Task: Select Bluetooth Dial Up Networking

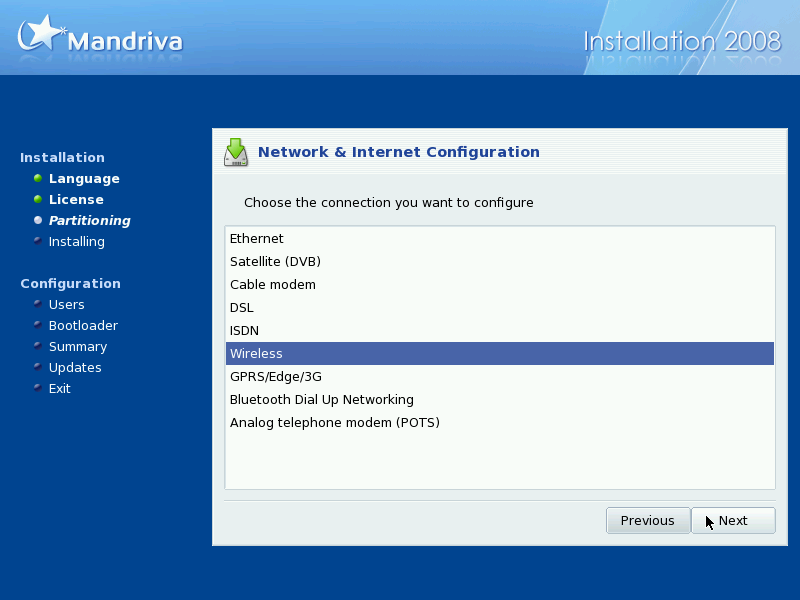Action: click(x=499, y=399)
